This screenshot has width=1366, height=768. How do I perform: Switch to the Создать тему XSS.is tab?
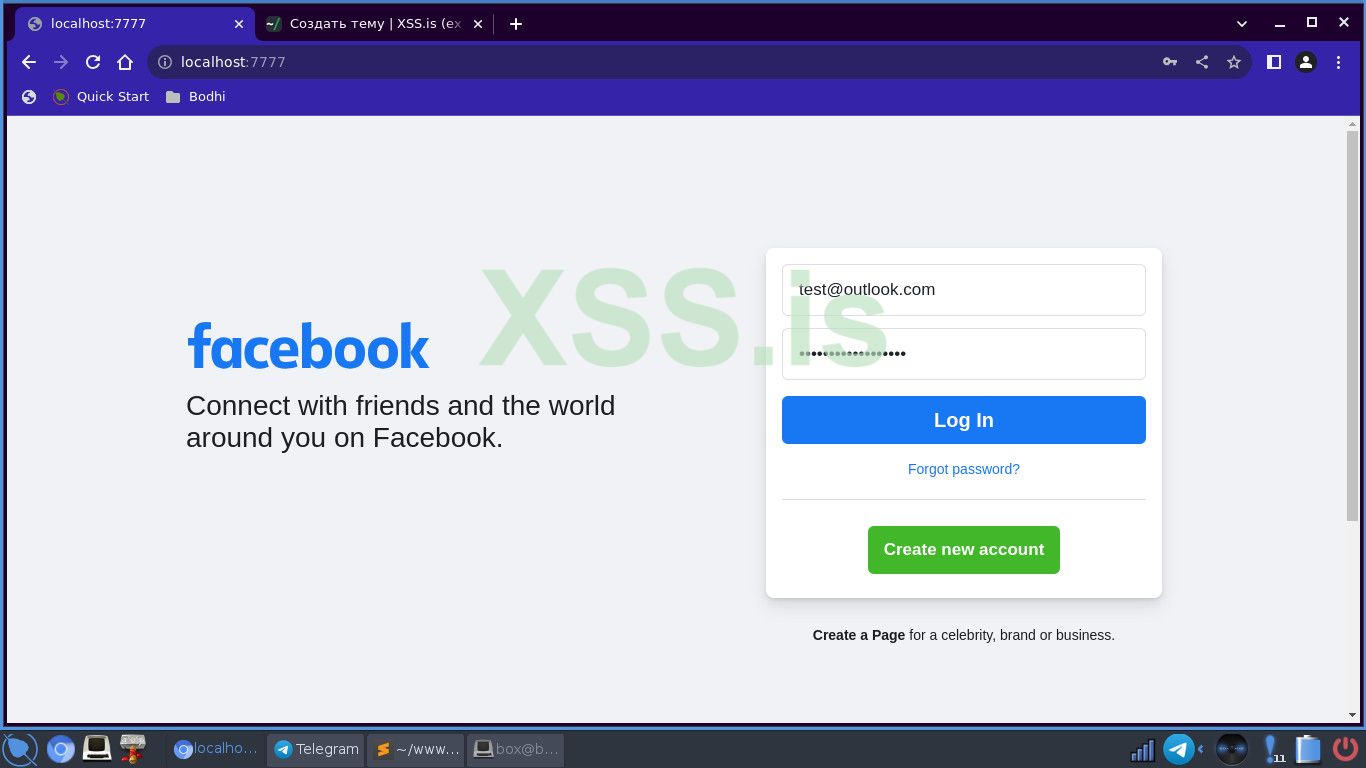tap(374, 24)
